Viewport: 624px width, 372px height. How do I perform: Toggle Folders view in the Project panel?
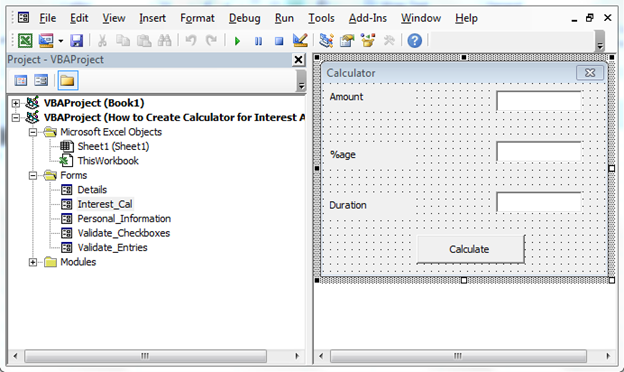67,80
